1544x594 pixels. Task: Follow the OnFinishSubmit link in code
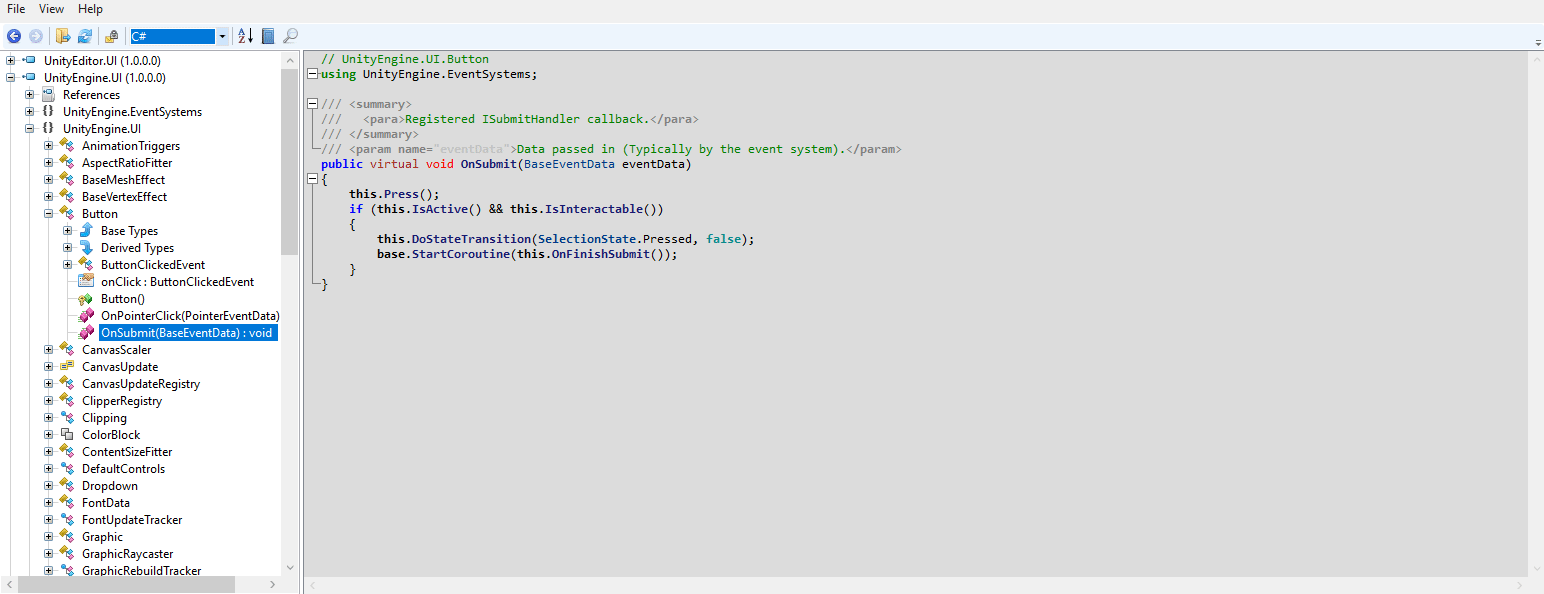(x=600, y=254)
